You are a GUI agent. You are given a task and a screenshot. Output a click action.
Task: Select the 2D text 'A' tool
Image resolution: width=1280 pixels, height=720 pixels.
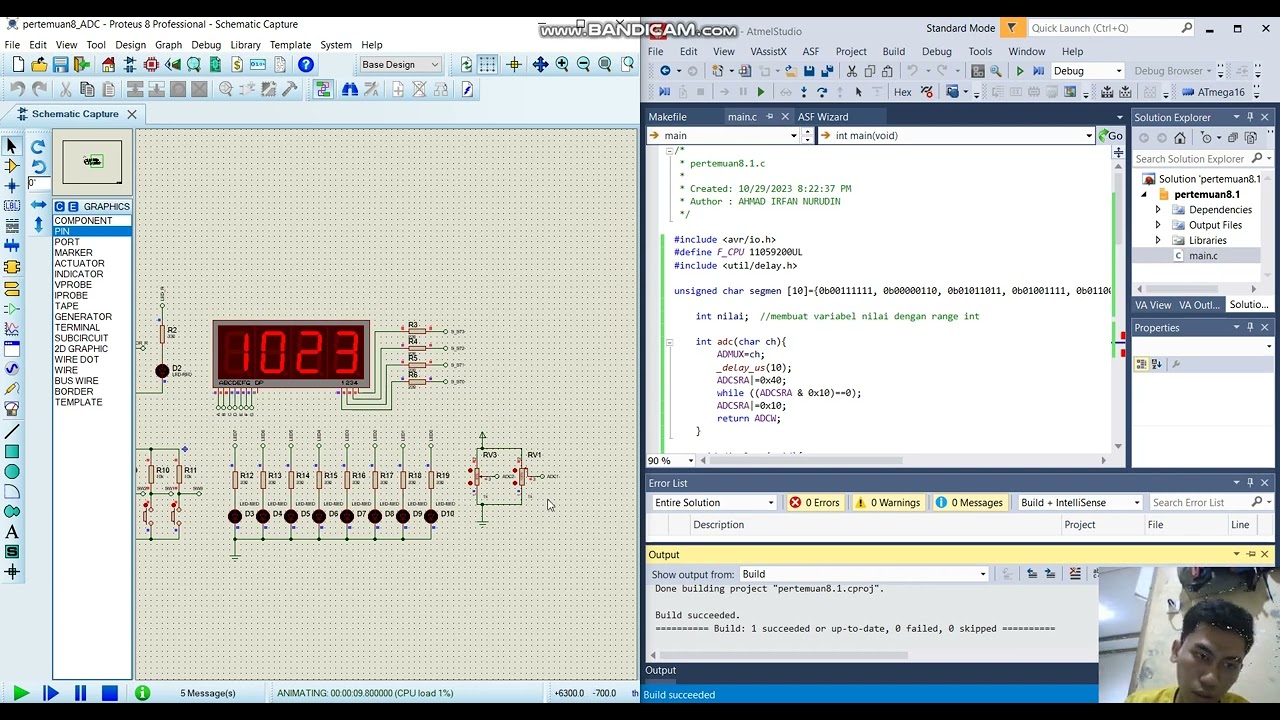(x=12, y=532)
